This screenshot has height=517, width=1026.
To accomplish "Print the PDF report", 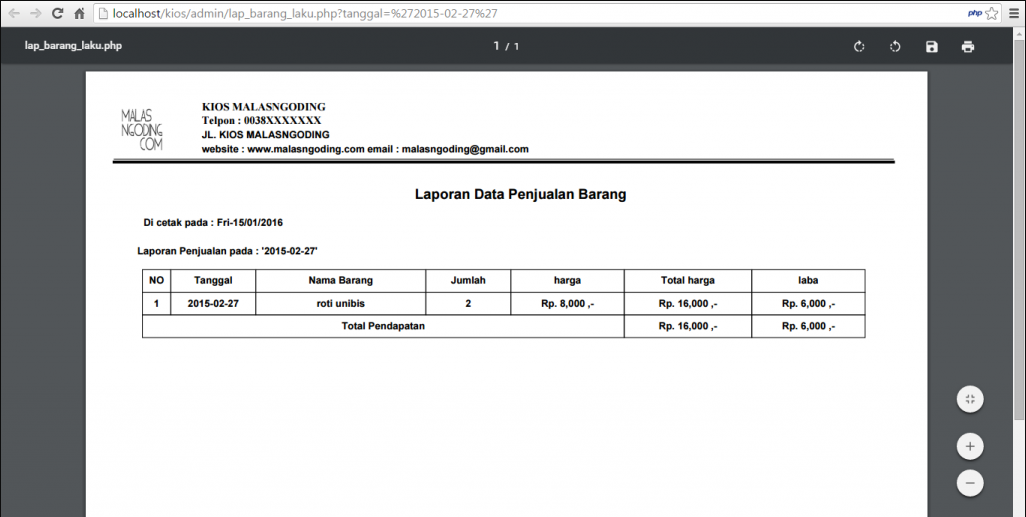I will [x=968, y=46].
